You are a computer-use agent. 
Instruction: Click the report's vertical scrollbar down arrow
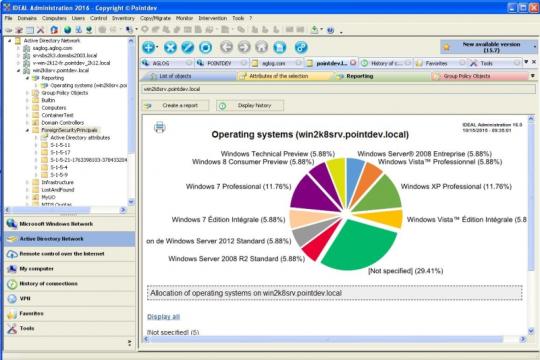(x=531, y=331)
